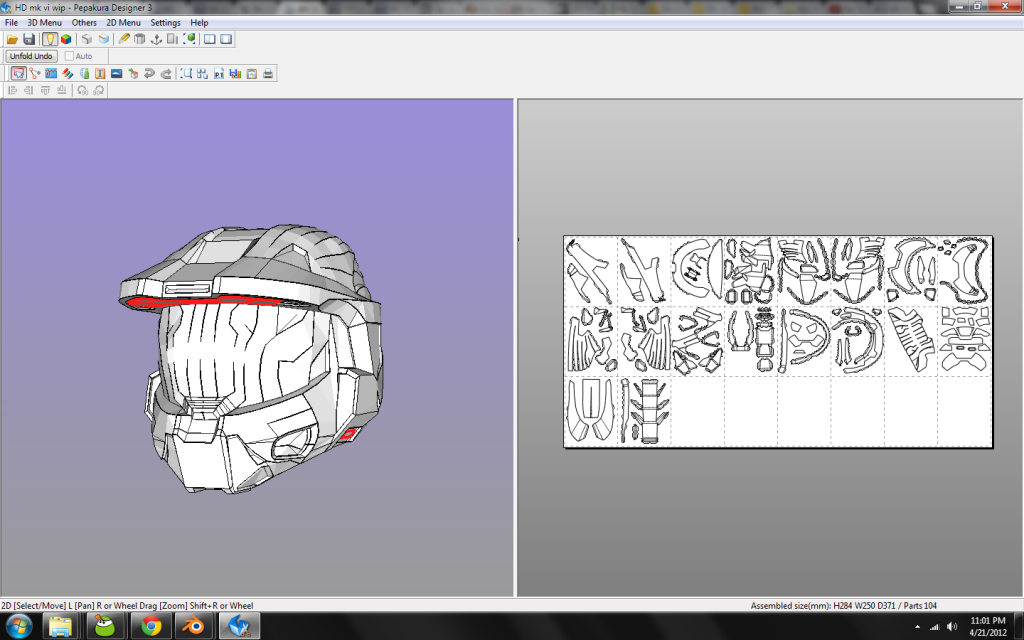1024x640 pixels.
Task: Click the unfolded 2D pattern sheet
Action: point(778,342)
